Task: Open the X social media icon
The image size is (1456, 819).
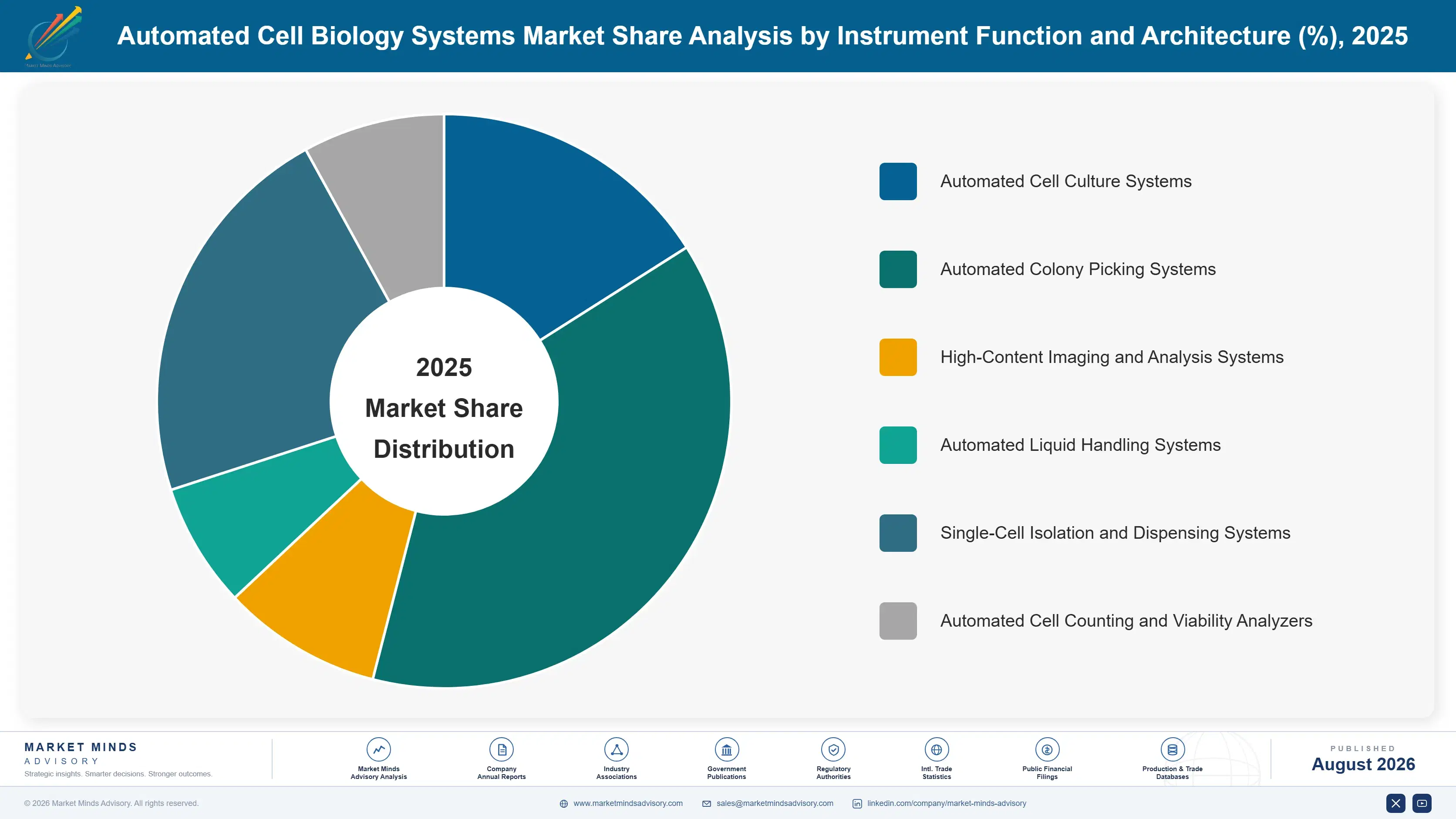Action: (1395, 803)
